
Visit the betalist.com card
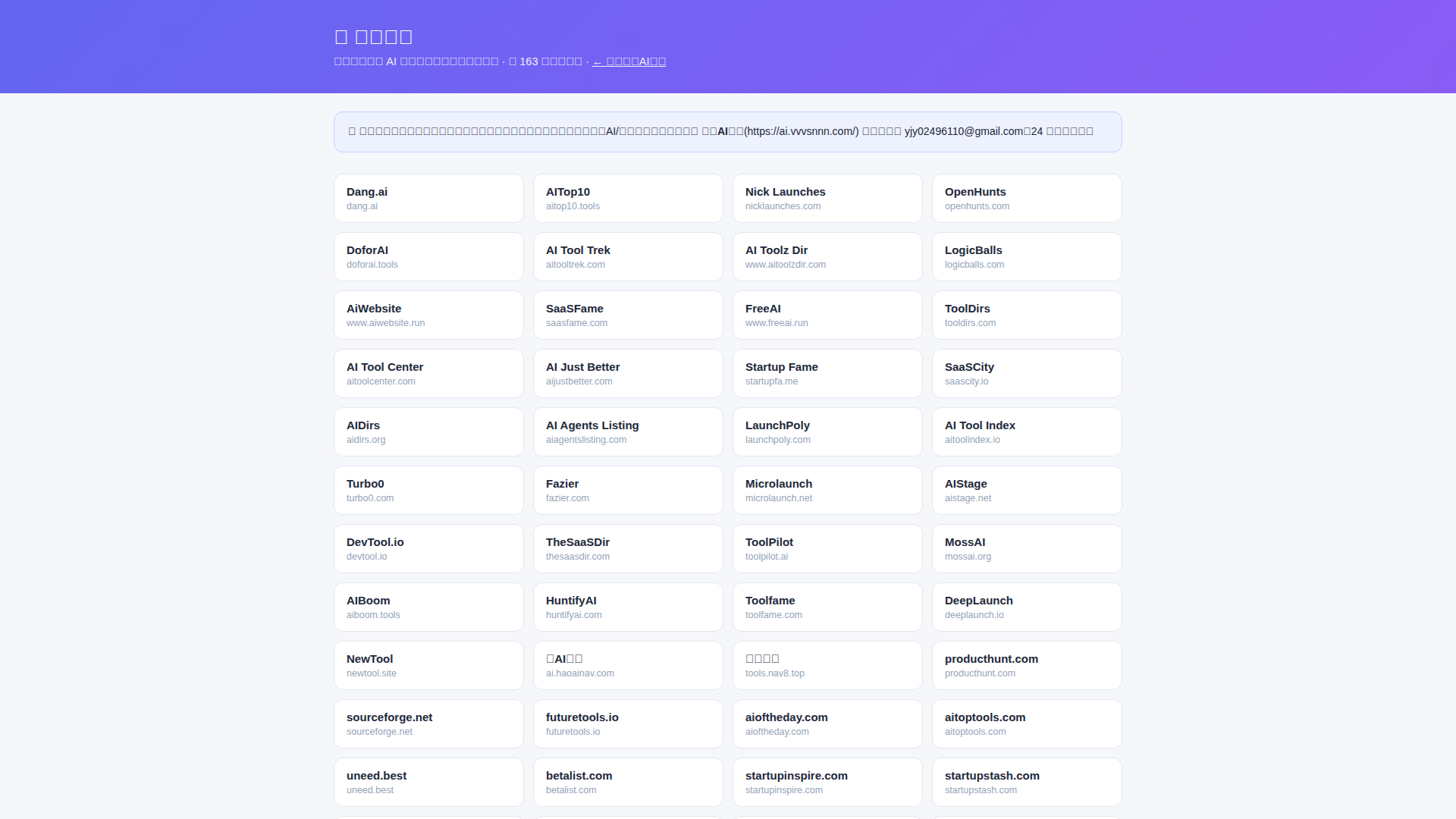click(628, 782)
